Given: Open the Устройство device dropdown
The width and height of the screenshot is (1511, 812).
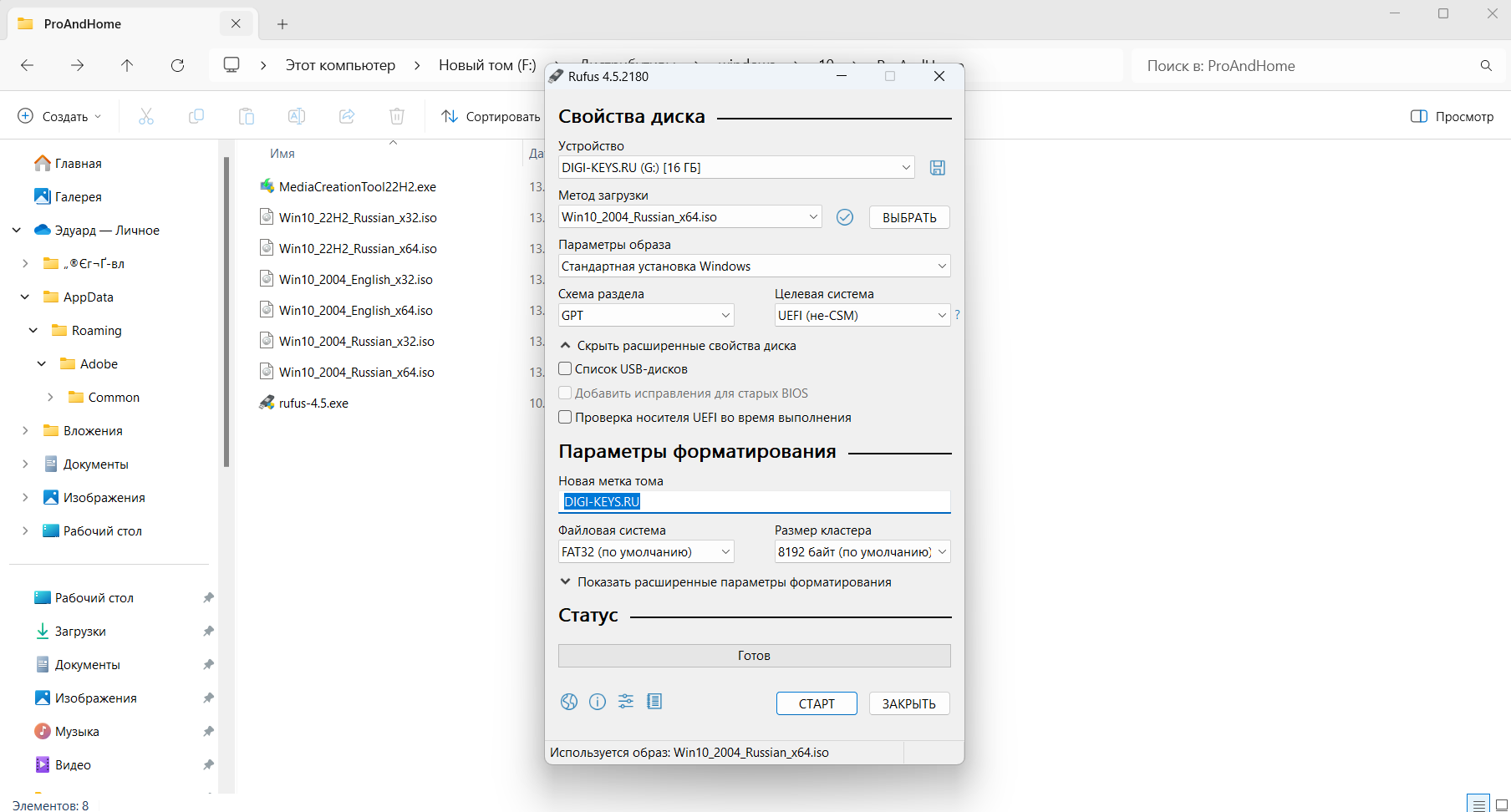Looking at the screenshot, I should [x=735, y=168].
